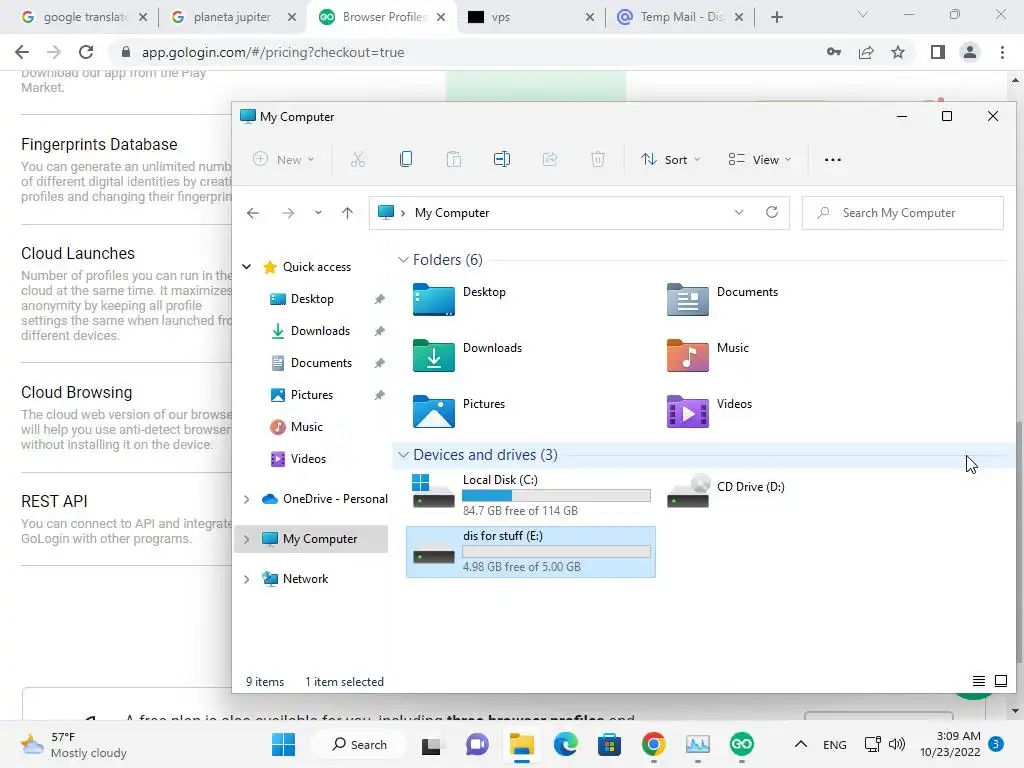The height and width of the screenshot is (768, 1024).
Task: Click the Share icon in Explorer toolbar
Action: [x=550, y=159]
